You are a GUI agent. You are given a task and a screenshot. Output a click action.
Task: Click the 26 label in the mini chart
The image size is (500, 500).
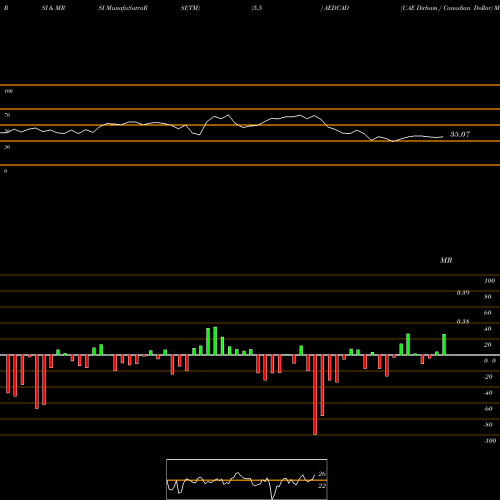[x=322, y=474]
